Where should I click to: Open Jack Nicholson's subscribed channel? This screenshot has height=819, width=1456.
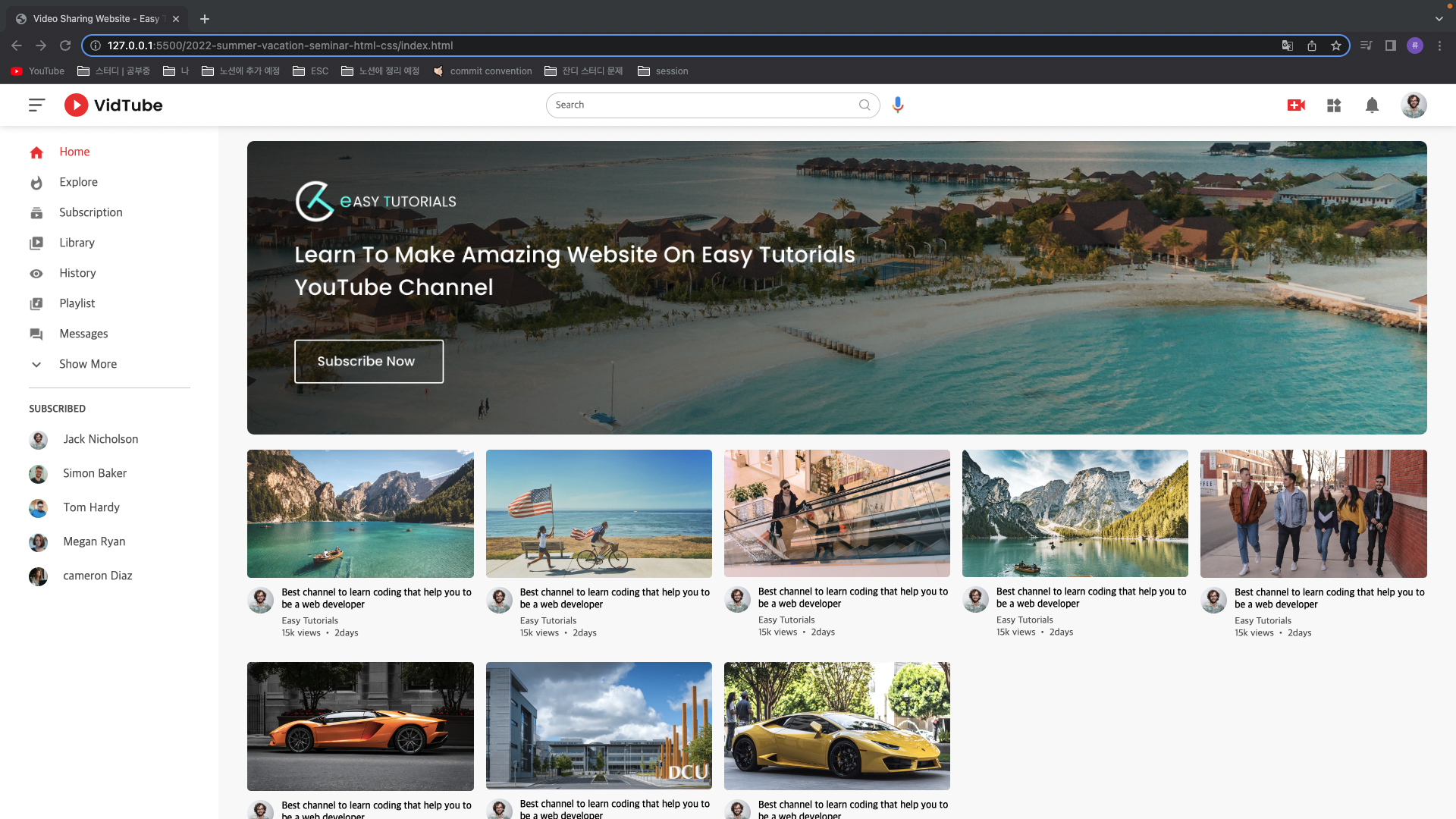pyautogui.click(x=100, y=439)
